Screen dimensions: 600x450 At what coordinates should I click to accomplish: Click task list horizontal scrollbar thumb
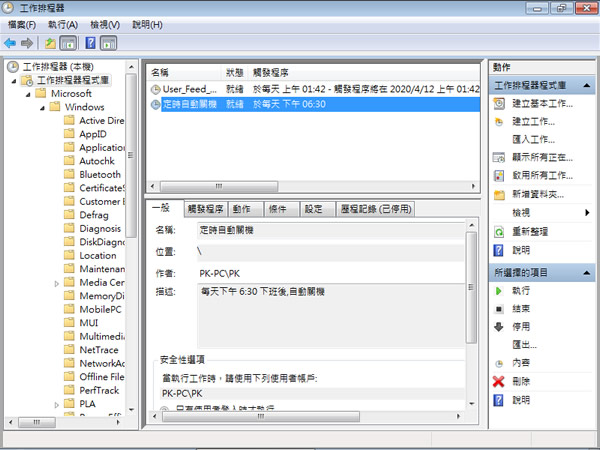[x=219, y=187]
